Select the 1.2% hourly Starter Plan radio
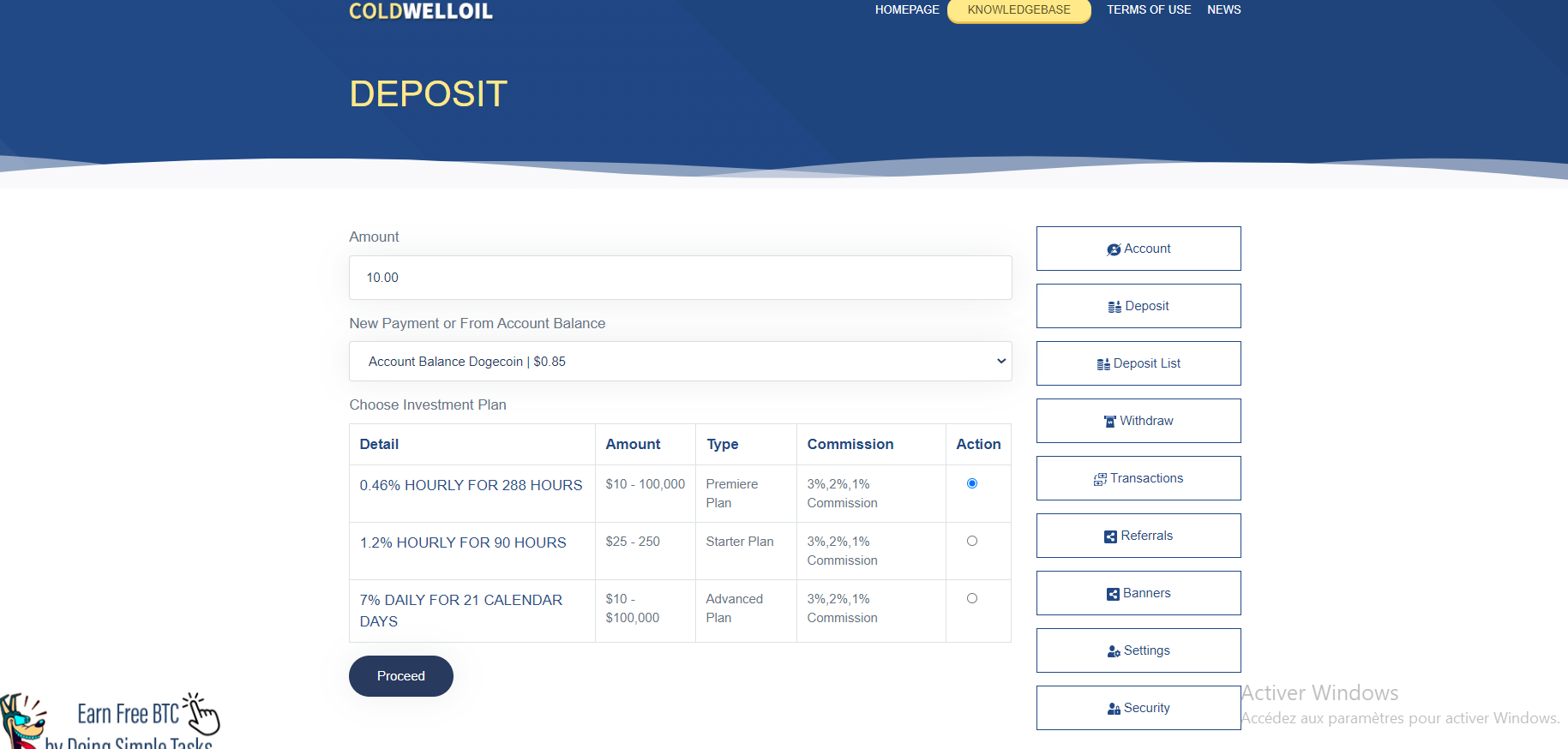The width and height of the screenshot is (1568, 749). [972, 541]
